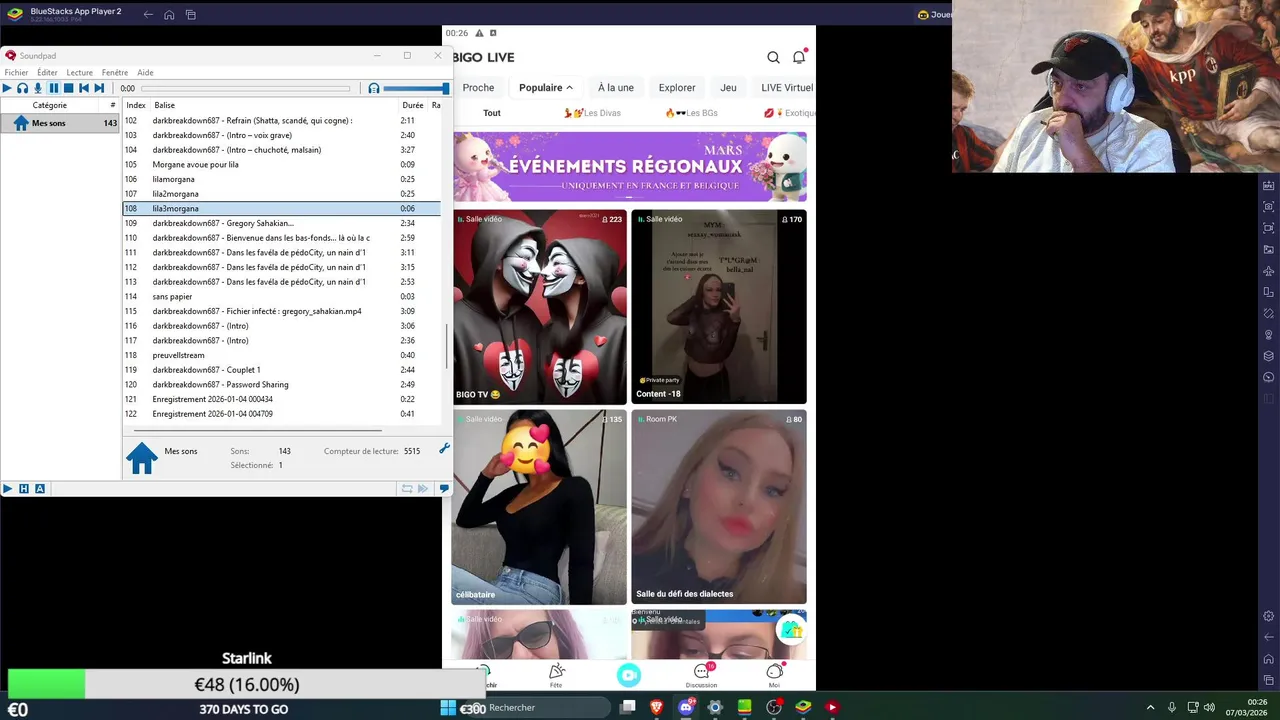Pause playback in Soundpad toolbar

[53, 88]
